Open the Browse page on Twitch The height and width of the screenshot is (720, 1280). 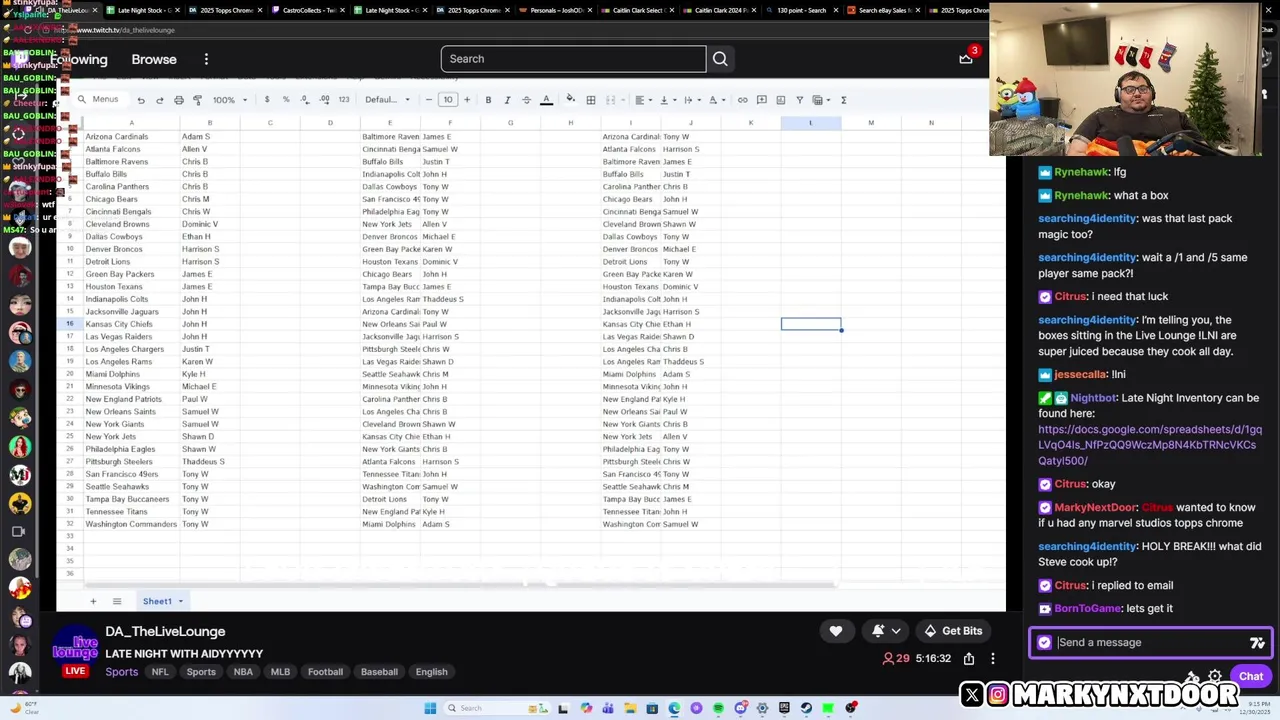pos(154,59)
